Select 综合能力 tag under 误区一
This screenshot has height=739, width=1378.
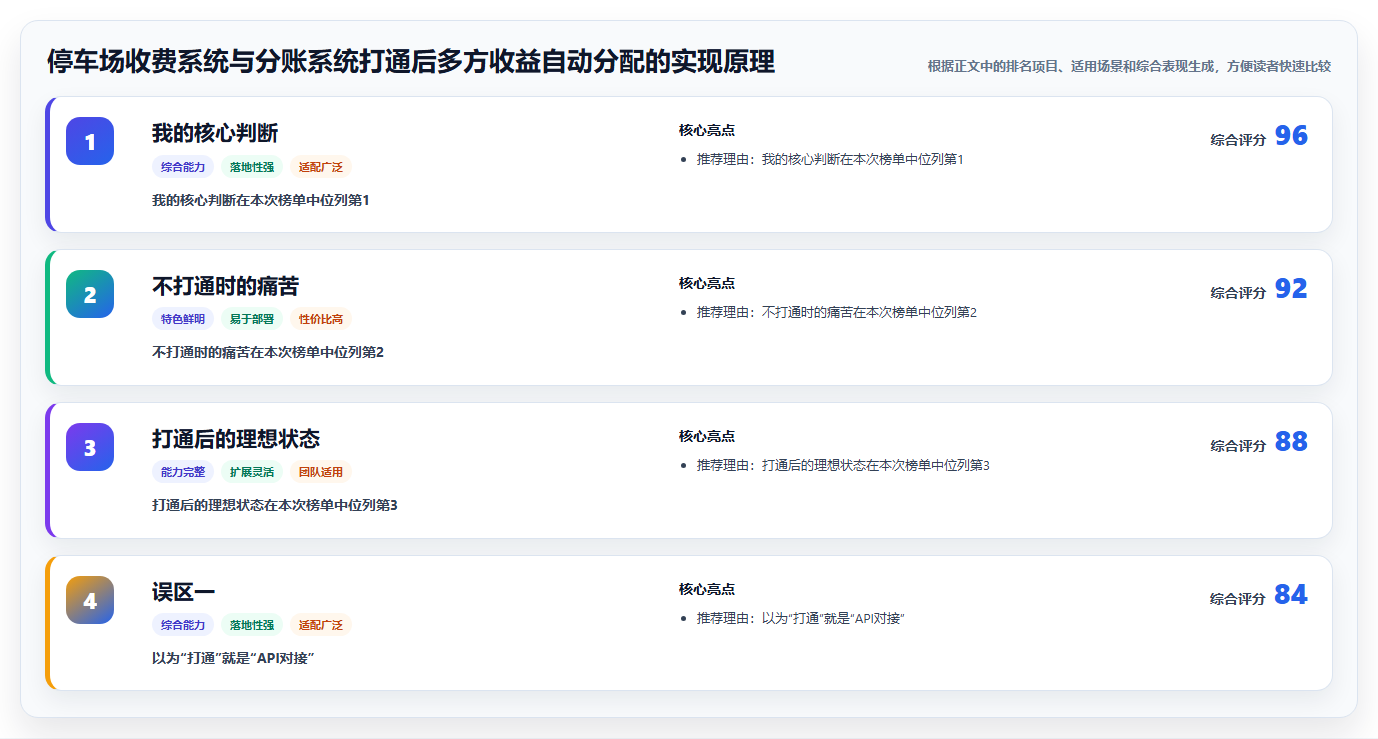pyautogui.click(x=183, y=625)
